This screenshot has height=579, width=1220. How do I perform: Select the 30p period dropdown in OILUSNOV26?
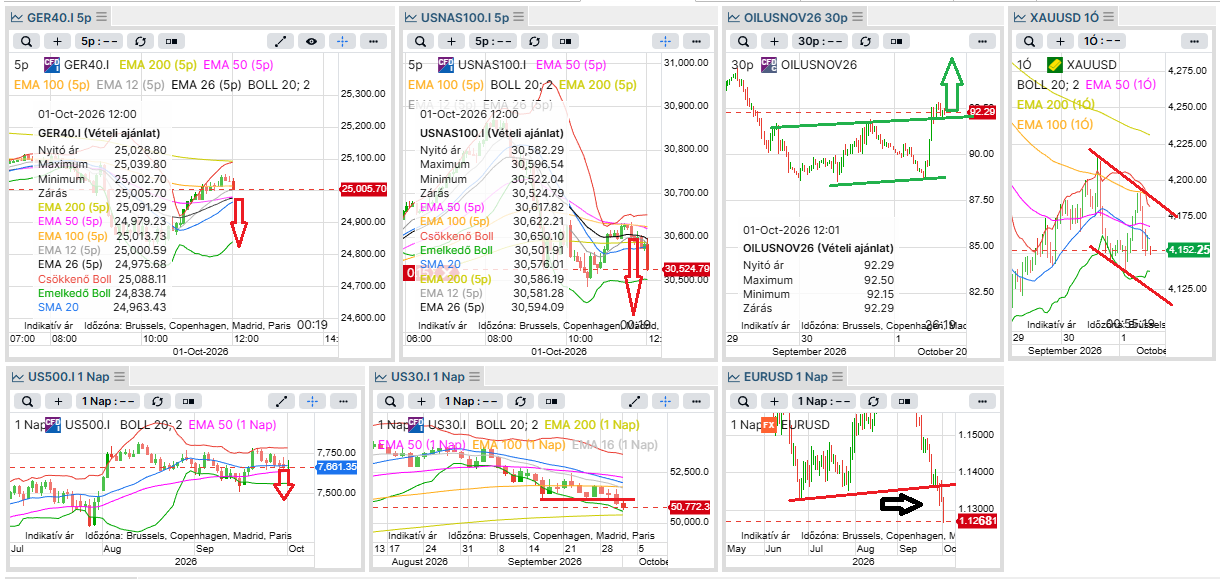pyautogui.click(x=818, y=41)
